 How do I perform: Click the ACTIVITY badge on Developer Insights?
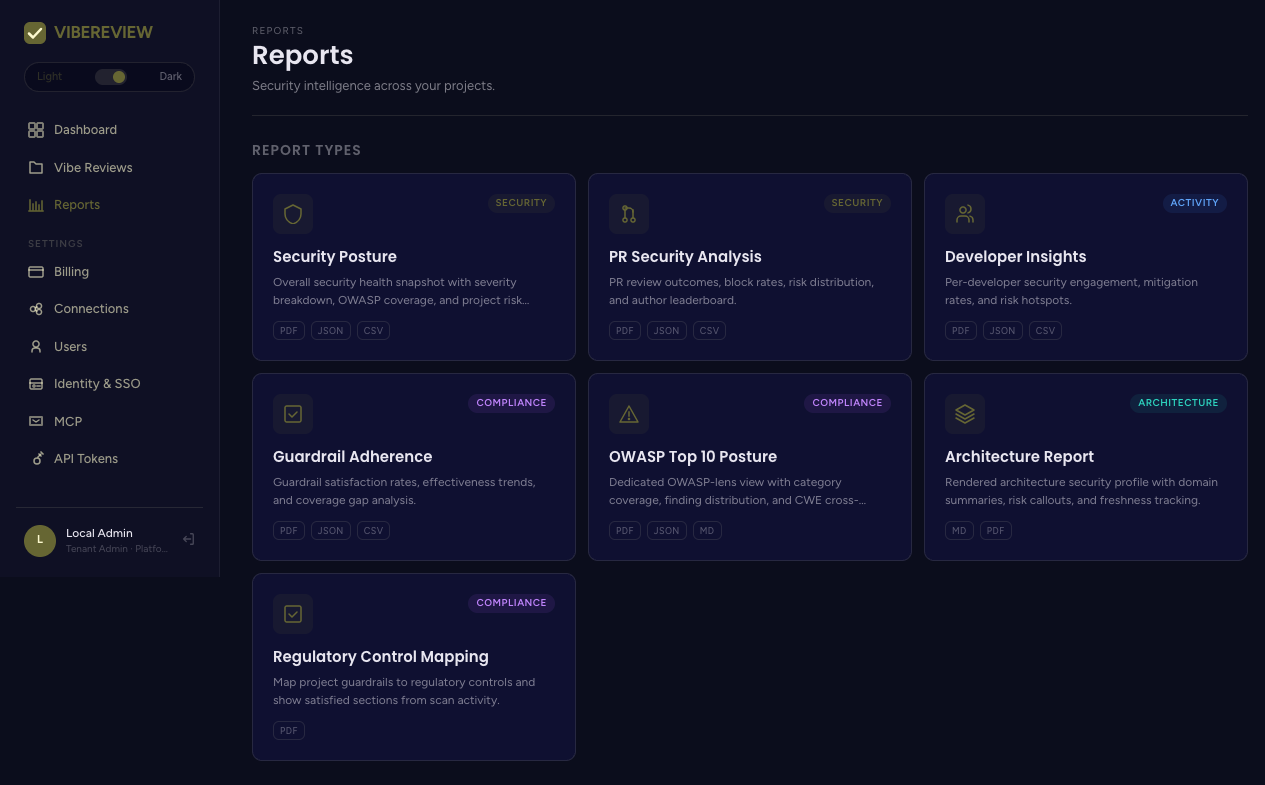pyautogui.click(x=1195, y=203)
